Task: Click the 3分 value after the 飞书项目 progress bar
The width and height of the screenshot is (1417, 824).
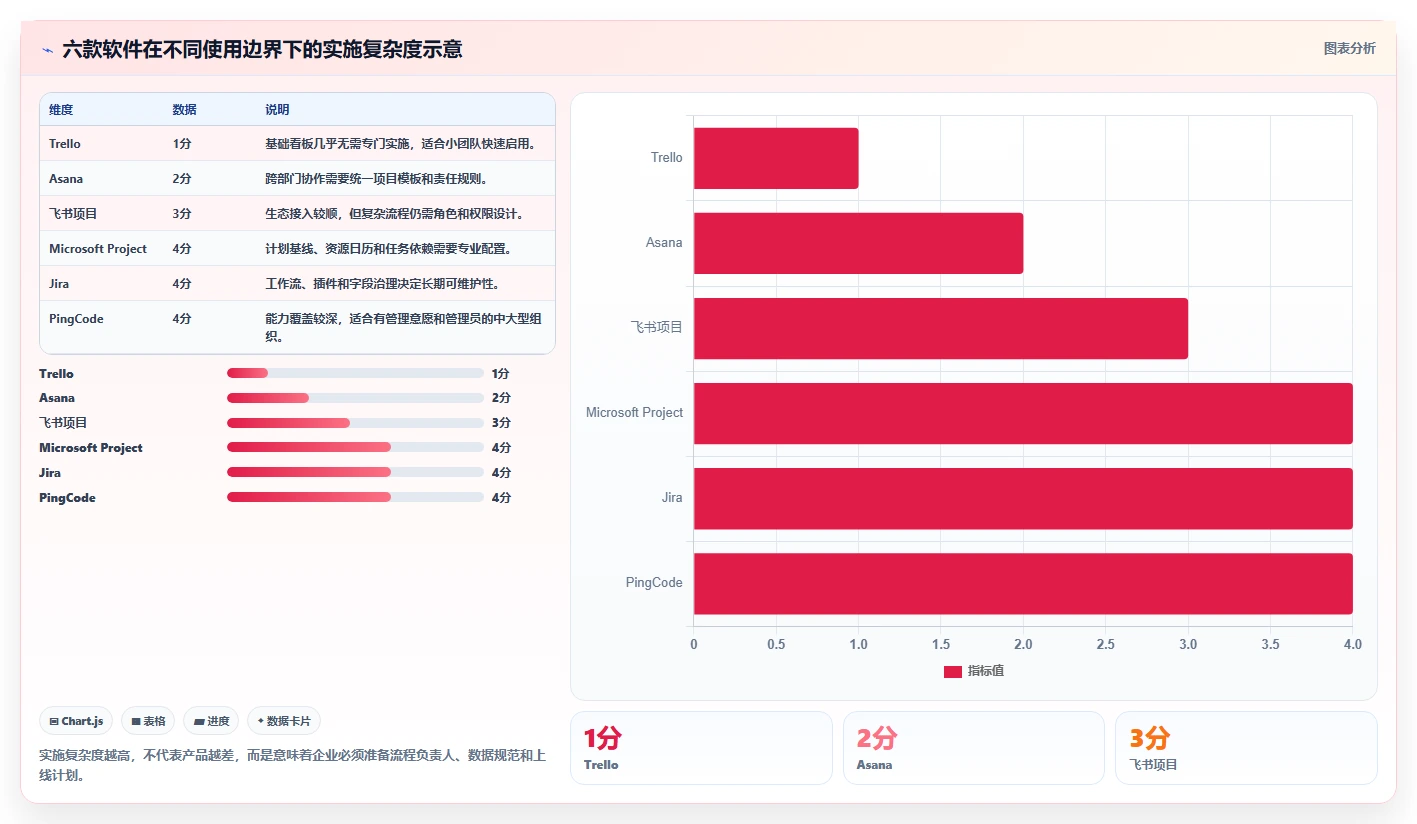Action: (501, 423)
